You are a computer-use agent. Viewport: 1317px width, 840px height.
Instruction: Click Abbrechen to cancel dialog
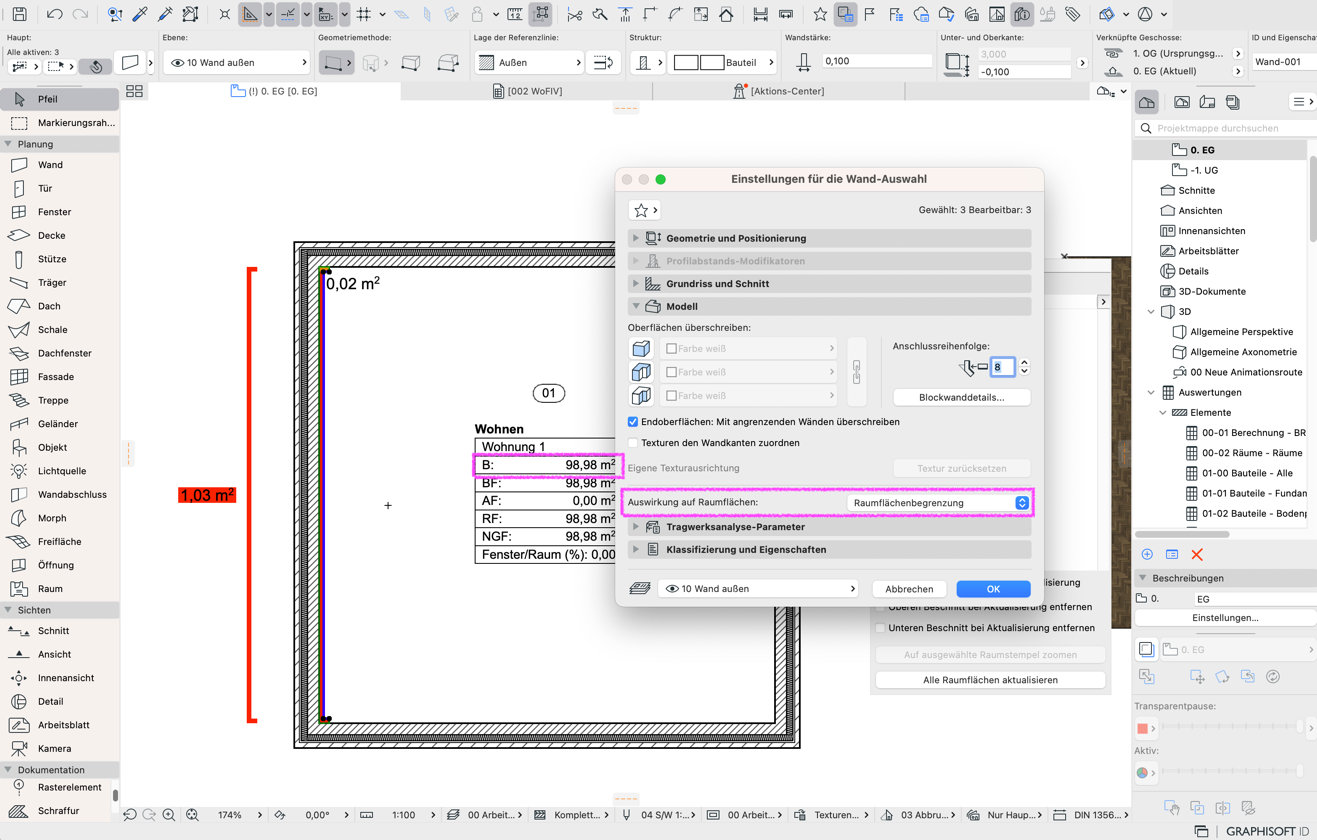(909, 589)
